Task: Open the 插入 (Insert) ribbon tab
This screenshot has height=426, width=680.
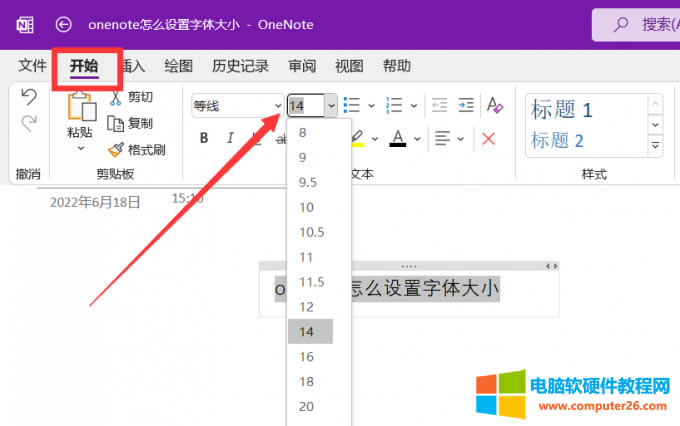Action: pyautogui.click(x=133, y=66)
